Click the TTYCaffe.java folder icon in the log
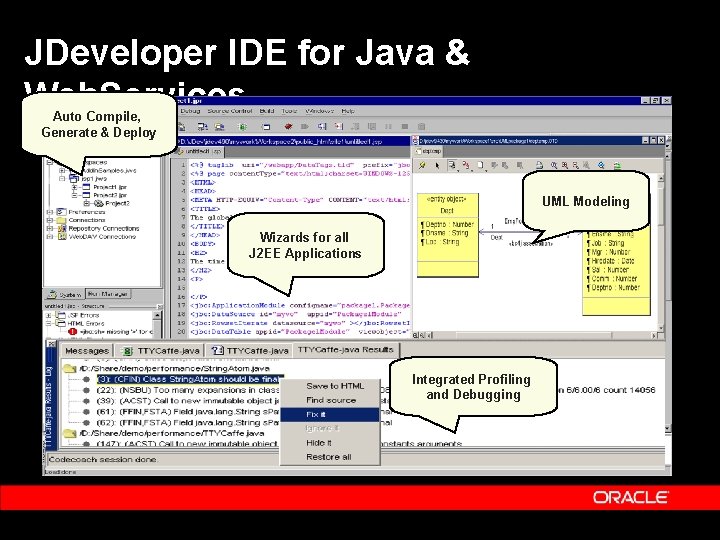 coord(70,433)
